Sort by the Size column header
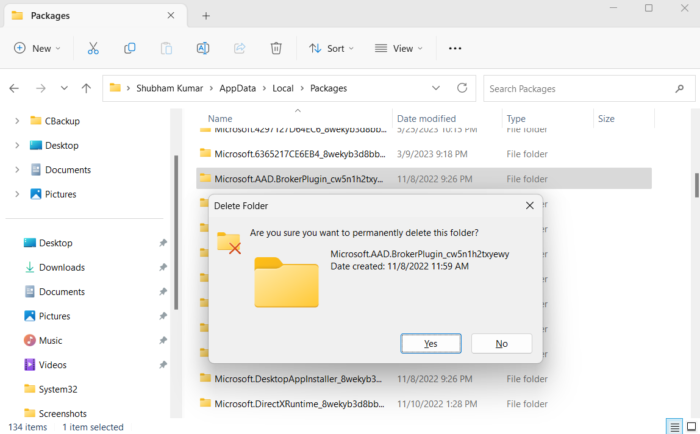Screen dimensions: 700x434 click(606, 119)
